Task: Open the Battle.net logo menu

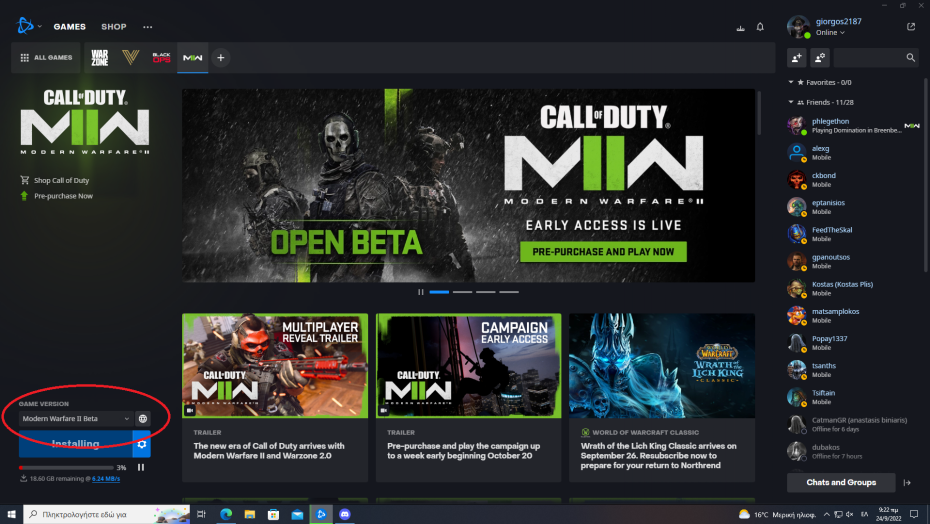Action: pos(26,26)
